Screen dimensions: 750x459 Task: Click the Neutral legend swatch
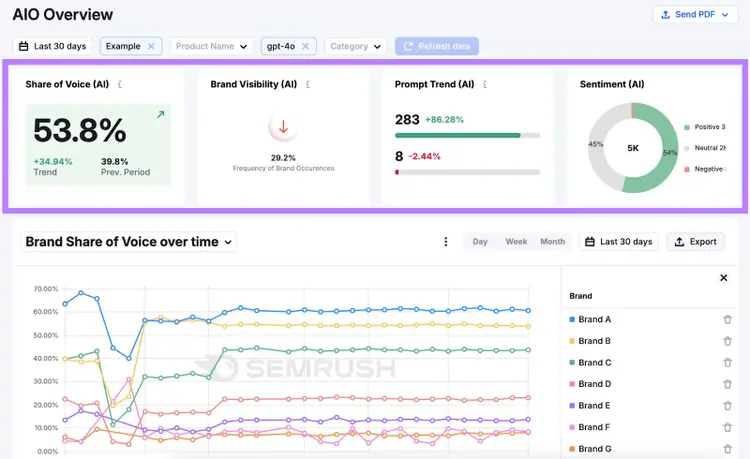687,148
